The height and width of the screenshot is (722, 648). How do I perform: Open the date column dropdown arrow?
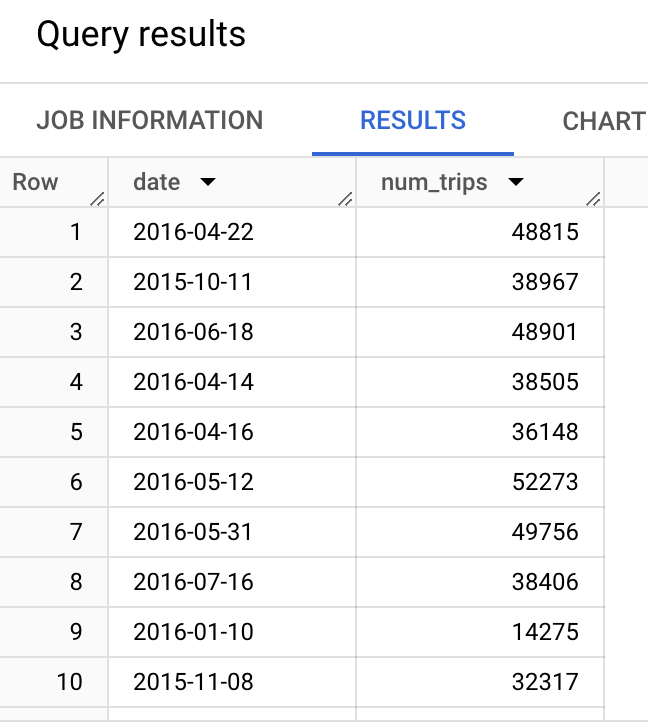(x=208, y=182)
